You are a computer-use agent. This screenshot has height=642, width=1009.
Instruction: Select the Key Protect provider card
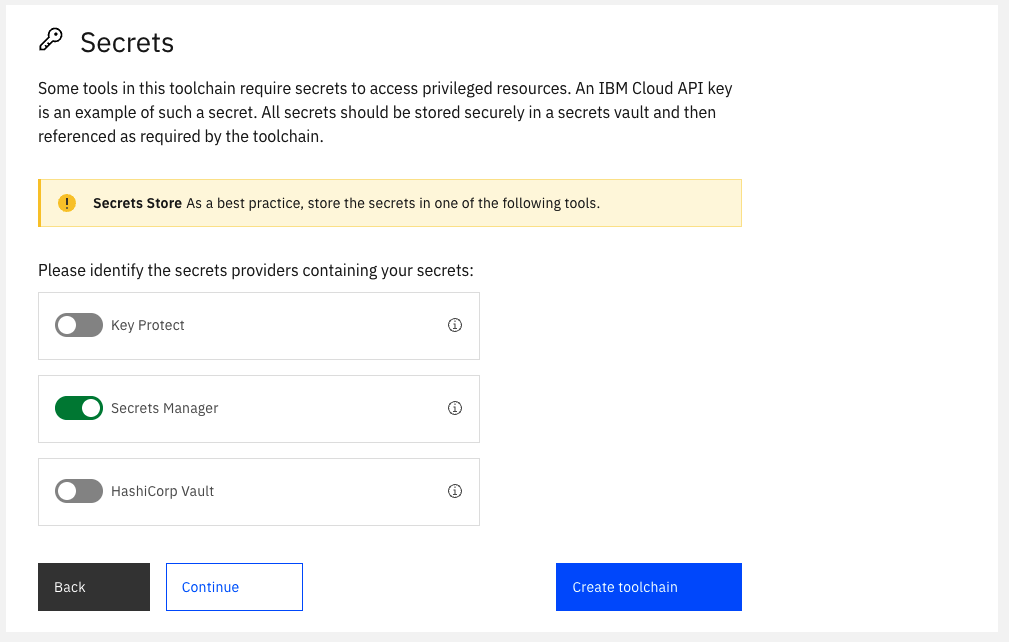258,325
